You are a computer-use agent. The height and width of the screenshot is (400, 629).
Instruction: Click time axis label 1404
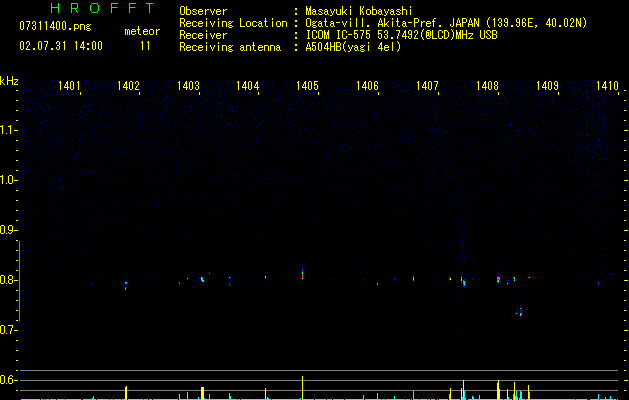pyautogui.click(x=248, y=85)
